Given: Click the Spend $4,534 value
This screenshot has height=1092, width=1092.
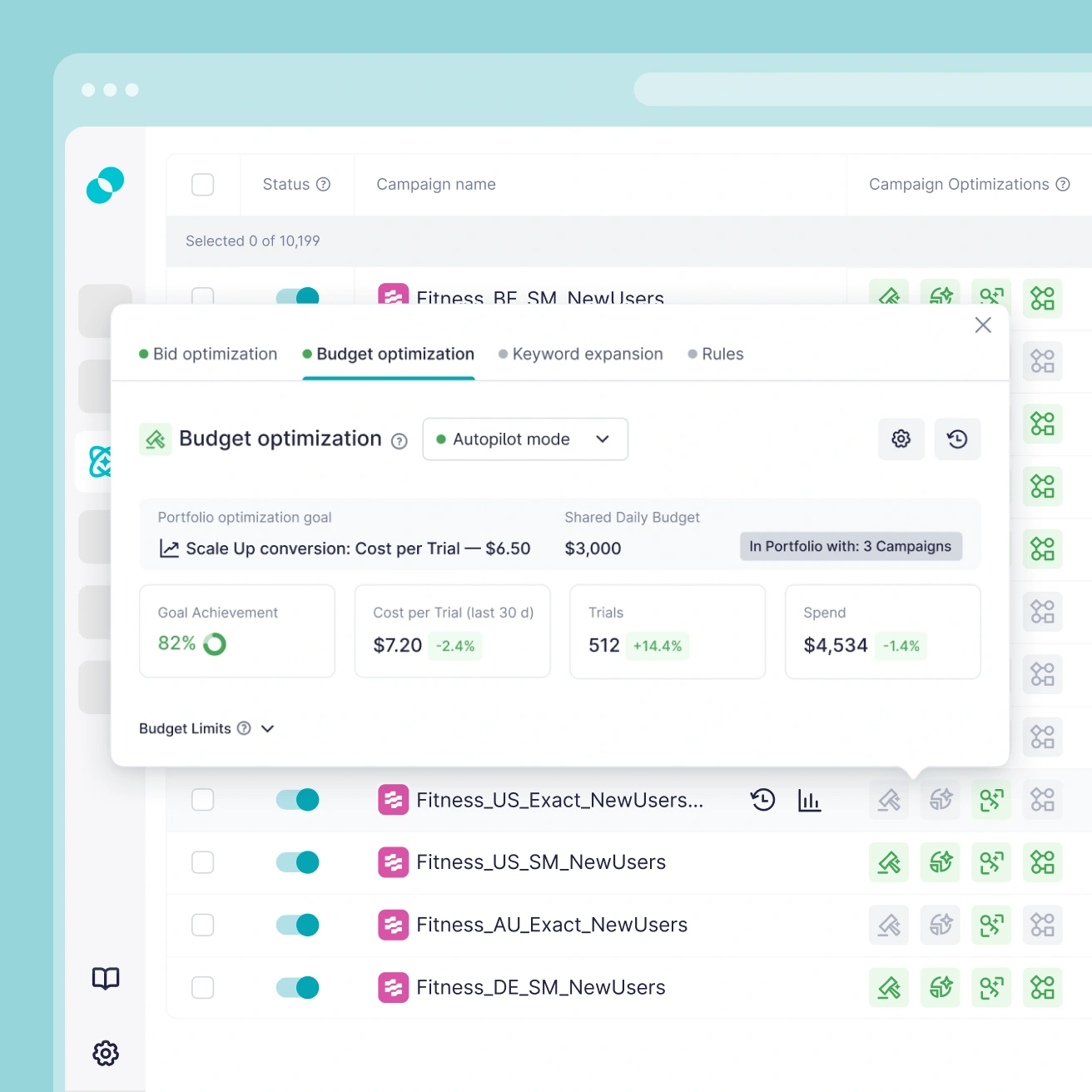Looking at the screenshot, I should 836,645.
